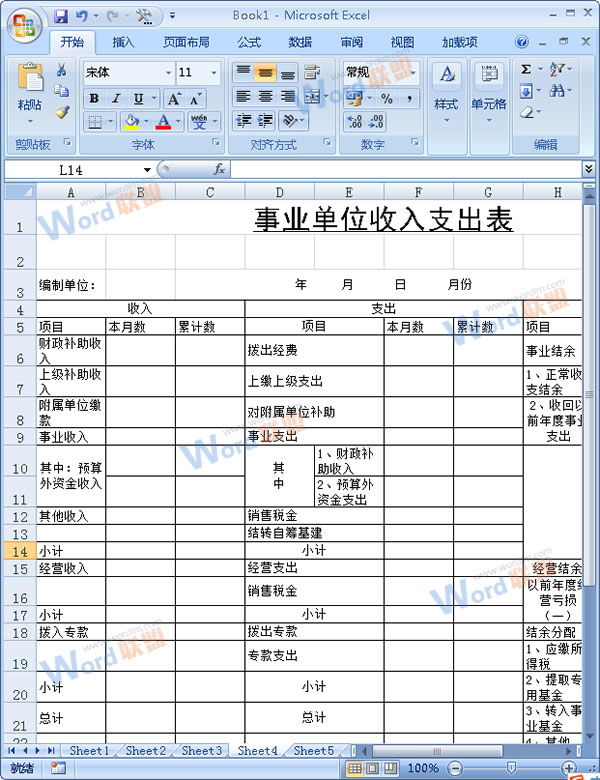Click the Paste clipboard icon
Screen dimensions: 600x780
[x=30, y=77]
